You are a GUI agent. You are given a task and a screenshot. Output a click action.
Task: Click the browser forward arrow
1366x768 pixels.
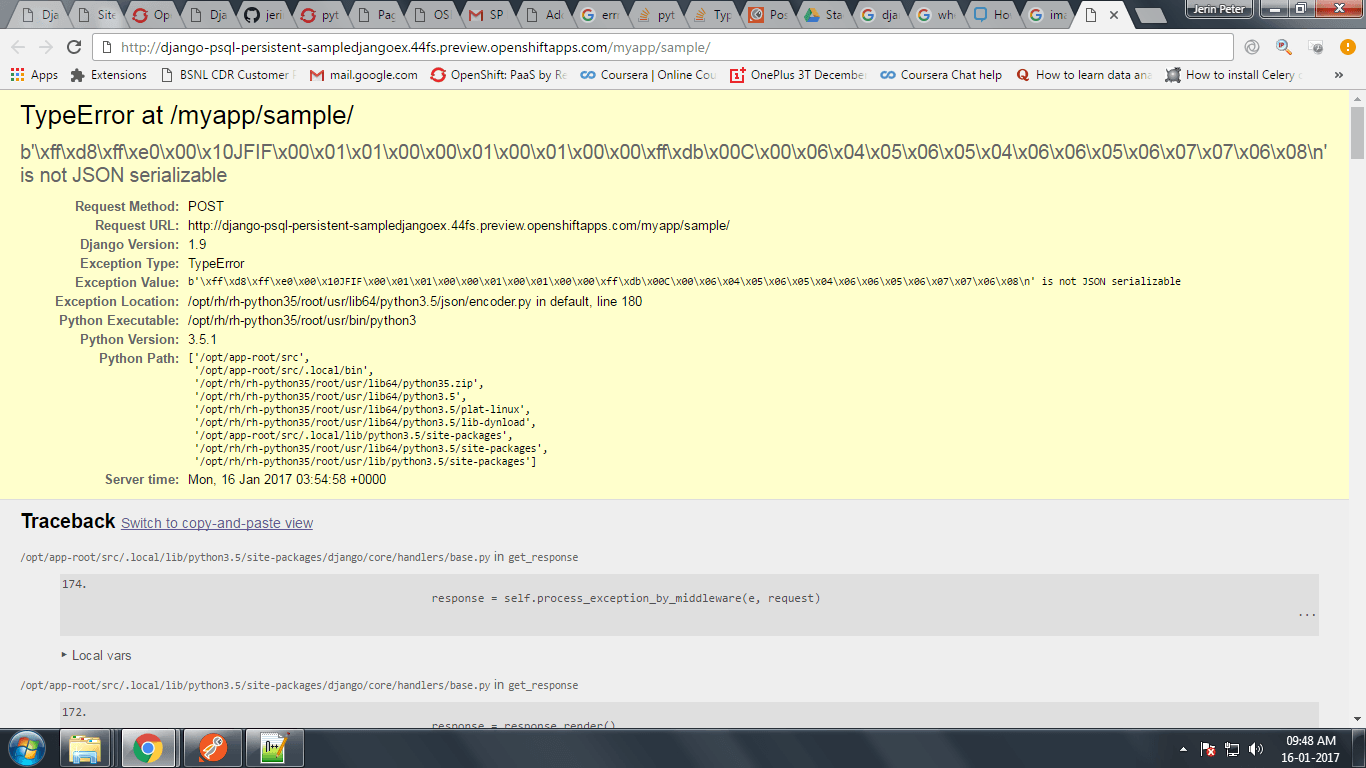click(x=46, y=47)
